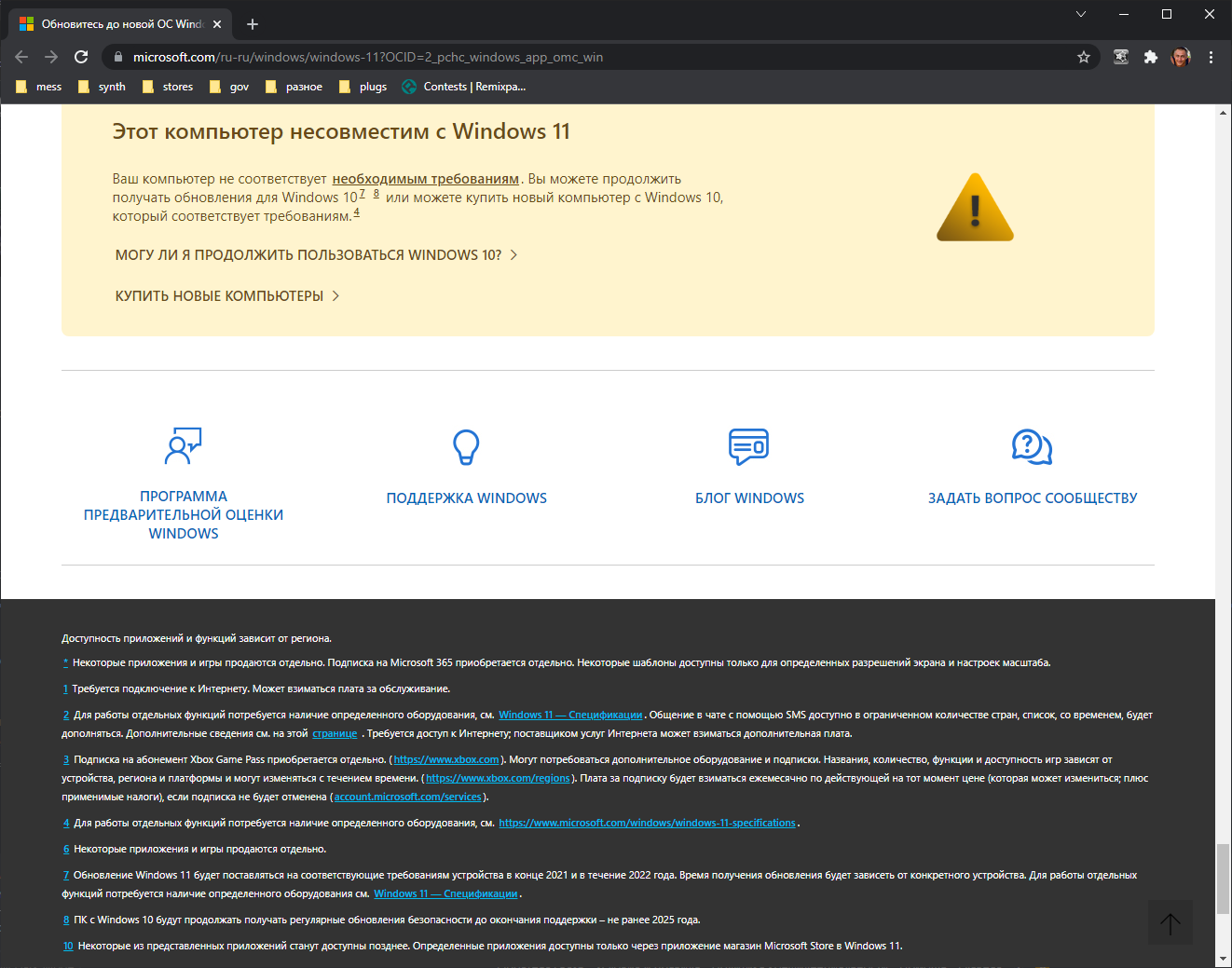The height and width of the screenshot is (968, 1232).
Task: Open Задать вопрос сообществу link
Action: click(x=1033, y=498)
